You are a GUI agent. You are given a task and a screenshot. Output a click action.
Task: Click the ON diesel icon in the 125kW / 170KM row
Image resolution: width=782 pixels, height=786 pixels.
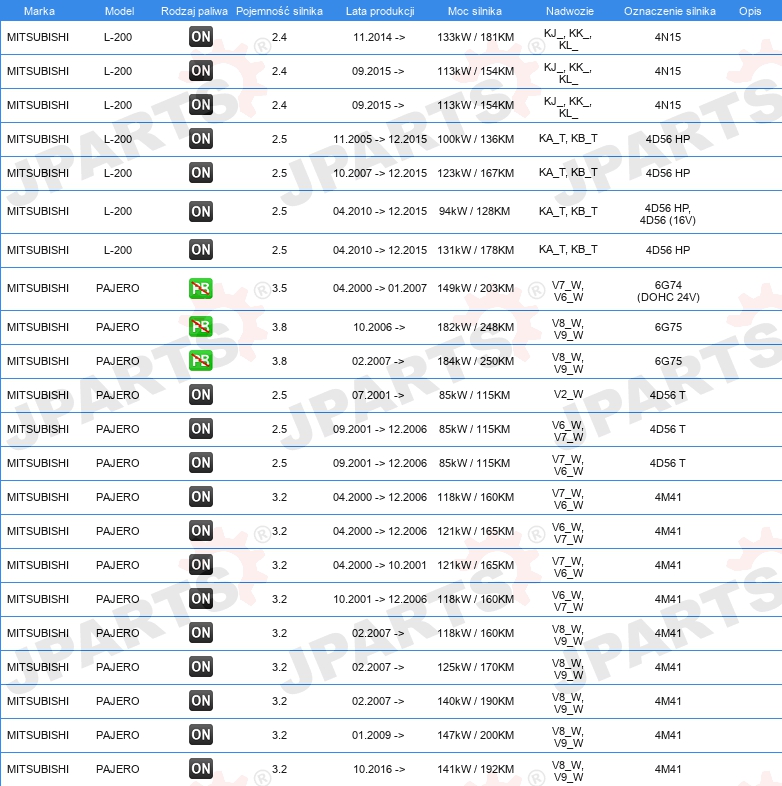click(201, 667)
